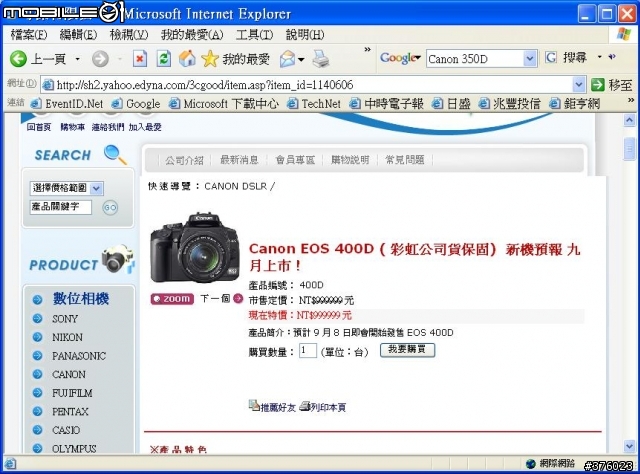The image size is (640, 474).
Task: Click the Back arrow icon
Action: pos(18,59)
